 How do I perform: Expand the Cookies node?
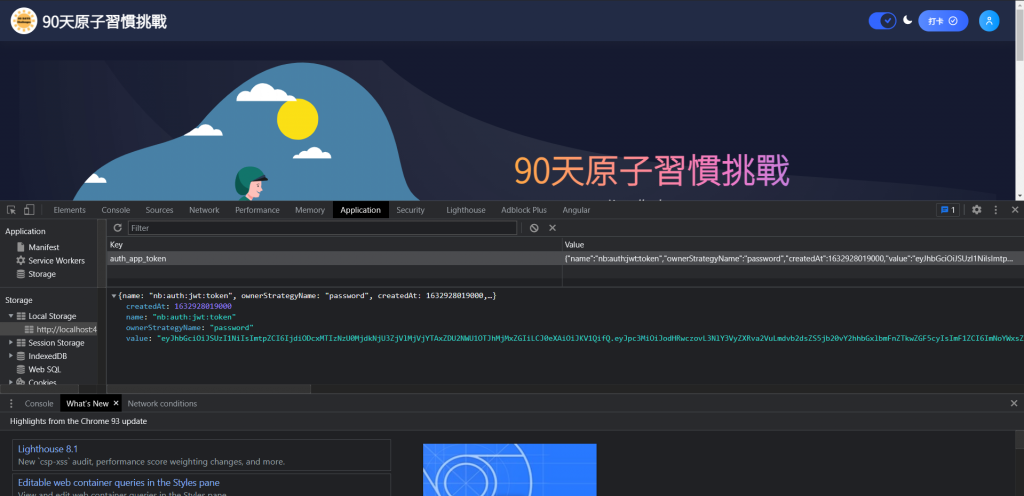10,382
